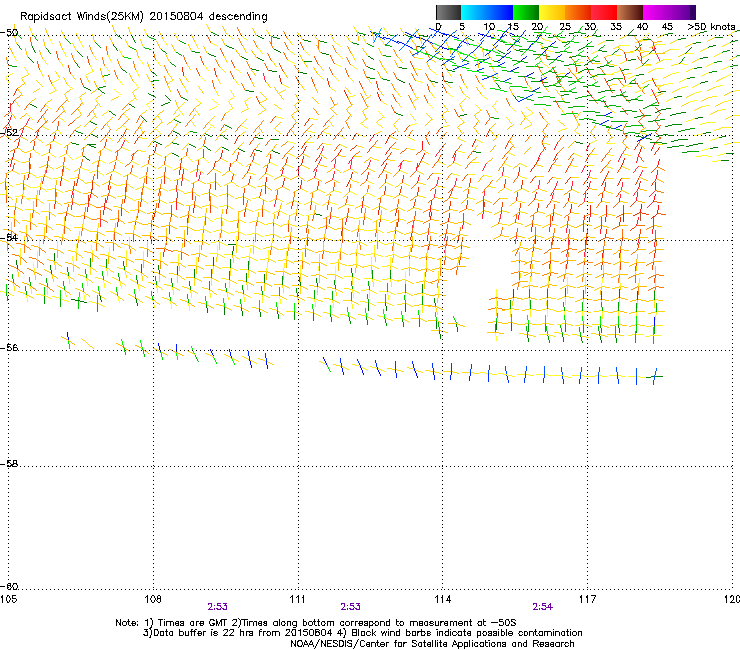
Task: Click the -58 latitude axis label
Action: coord(9,464)
